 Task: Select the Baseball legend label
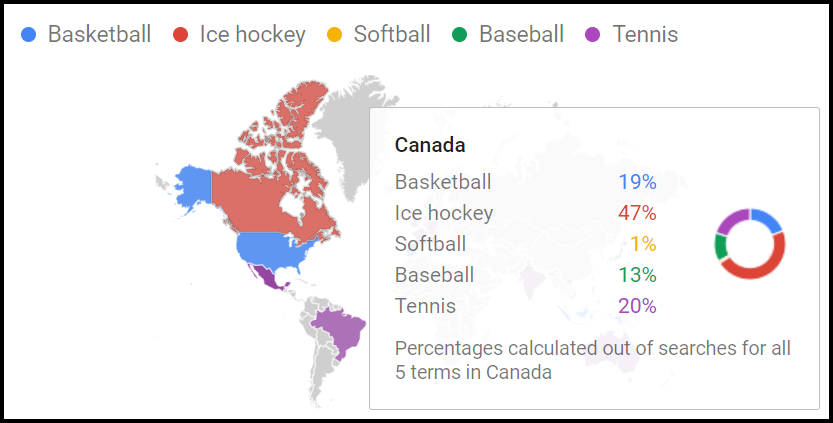tap(521, 35)
